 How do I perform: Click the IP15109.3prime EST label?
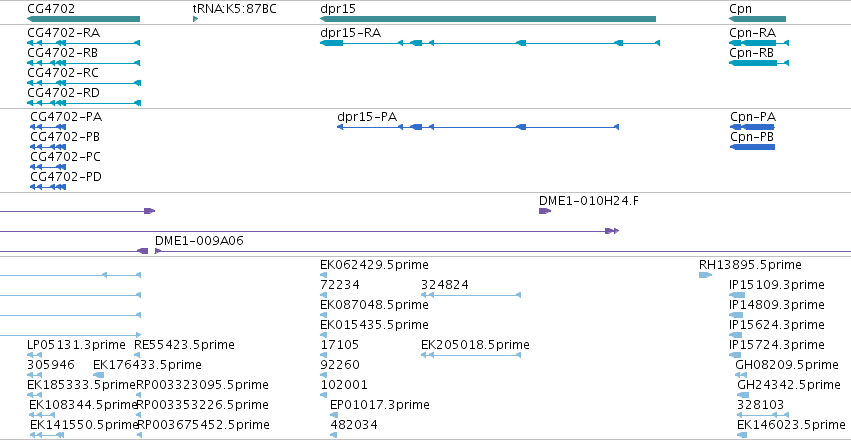point(777,285)
